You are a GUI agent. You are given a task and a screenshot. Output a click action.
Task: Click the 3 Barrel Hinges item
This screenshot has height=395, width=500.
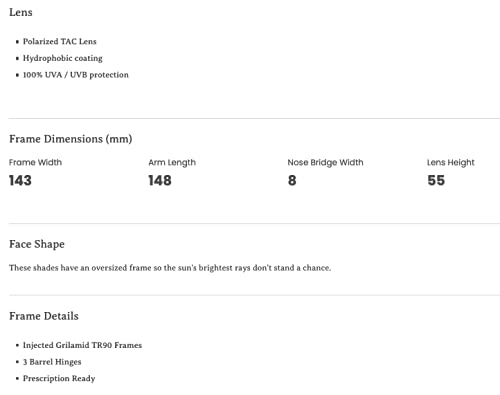(52, 362)
